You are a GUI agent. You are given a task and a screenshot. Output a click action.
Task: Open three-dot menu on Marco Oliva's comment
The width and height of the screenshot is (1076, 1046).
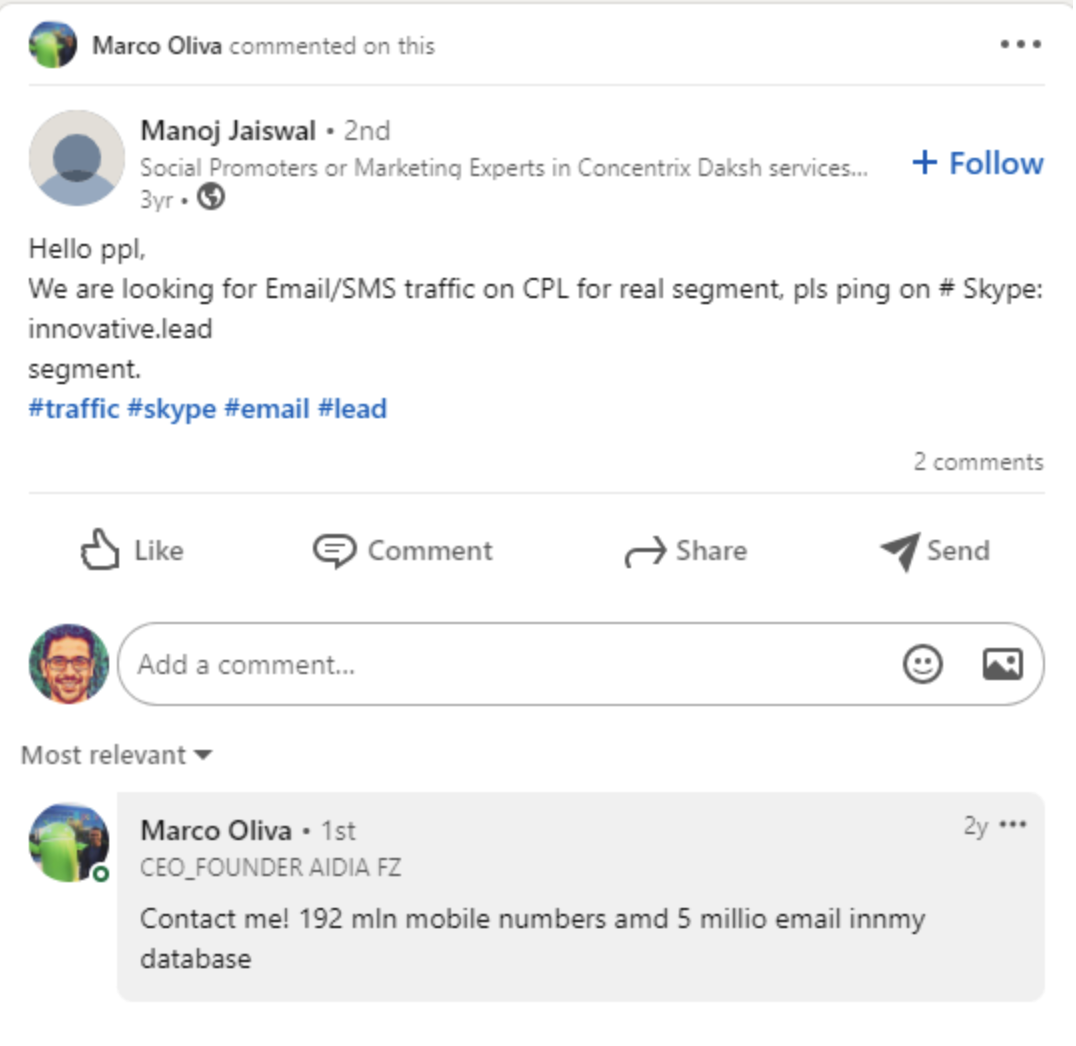point(1013,825)
